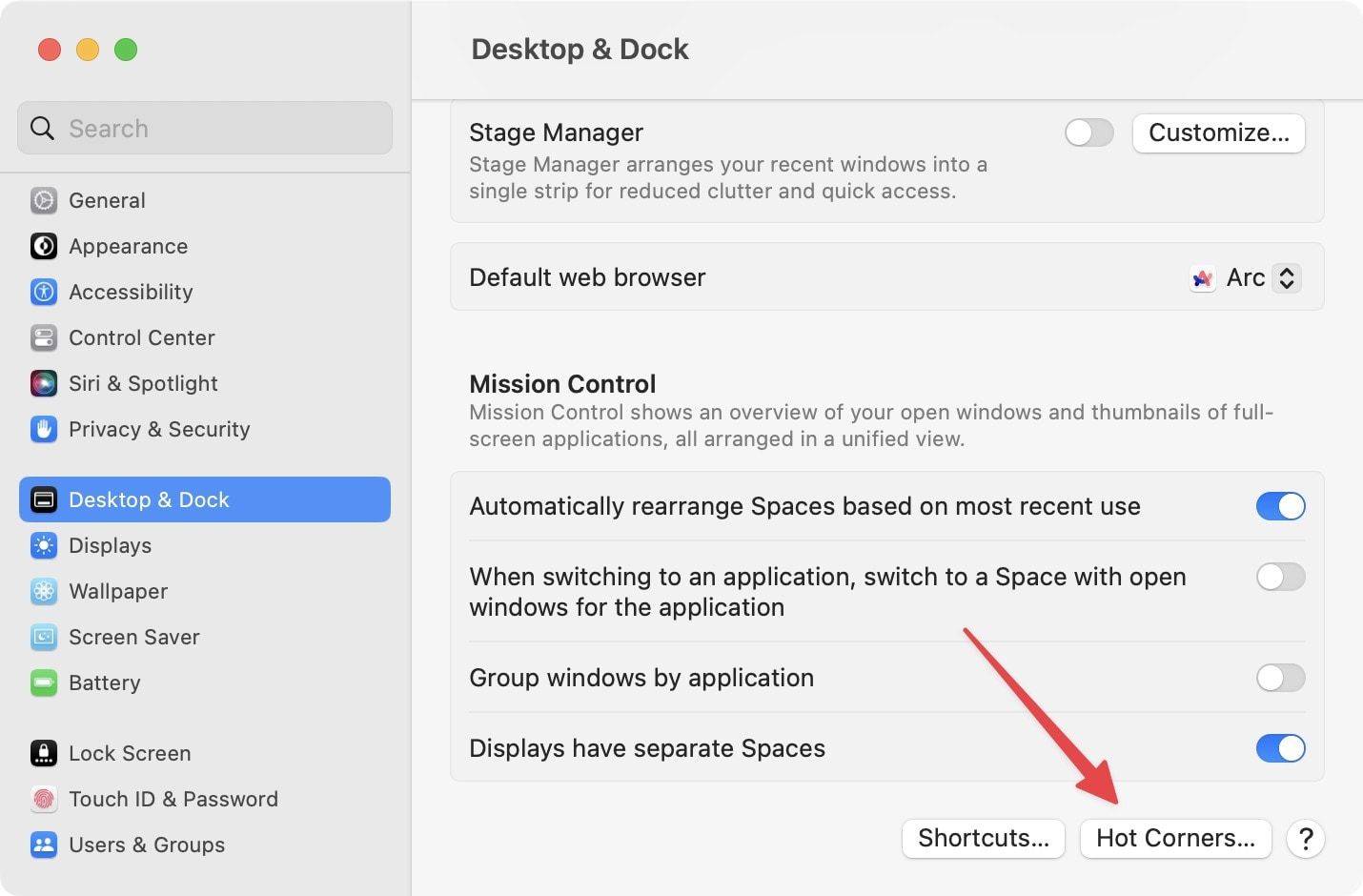Open Accessibility via its sidebar icon
This screenshot has width=1363, height=896.
(44, 292)
